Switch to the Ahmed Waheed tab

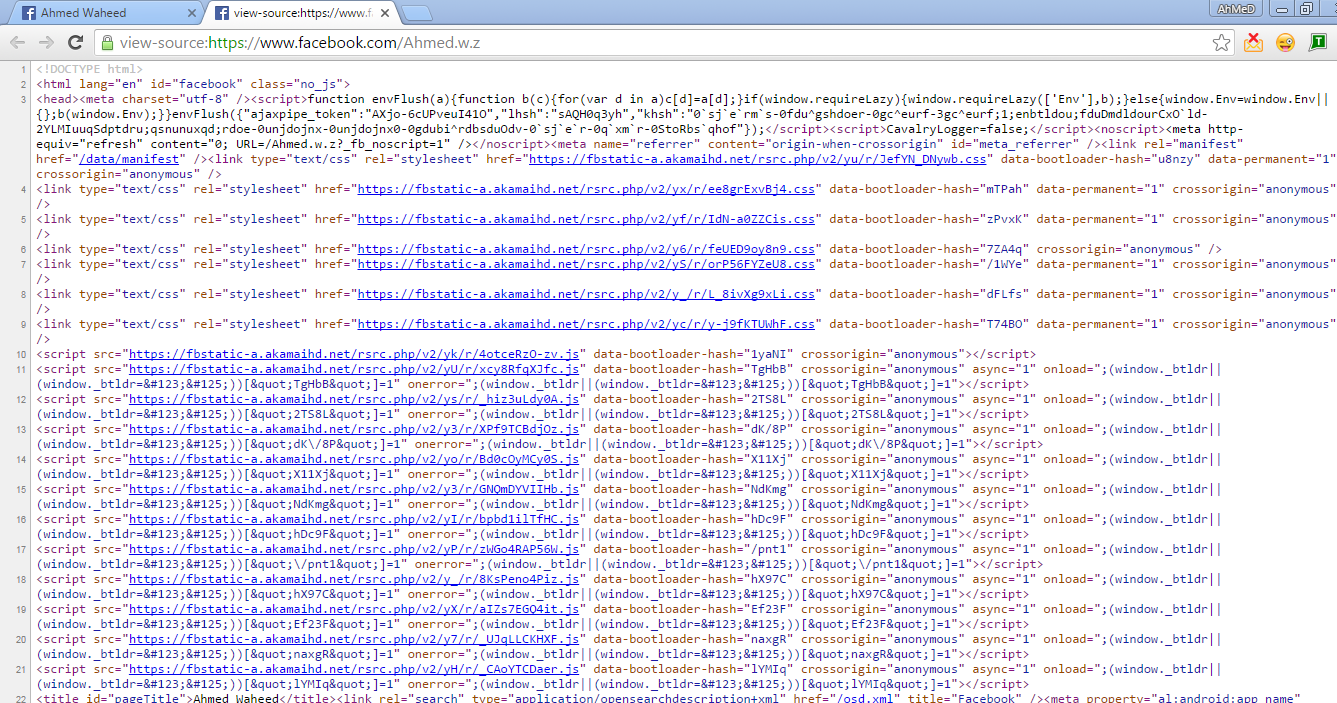105,14
